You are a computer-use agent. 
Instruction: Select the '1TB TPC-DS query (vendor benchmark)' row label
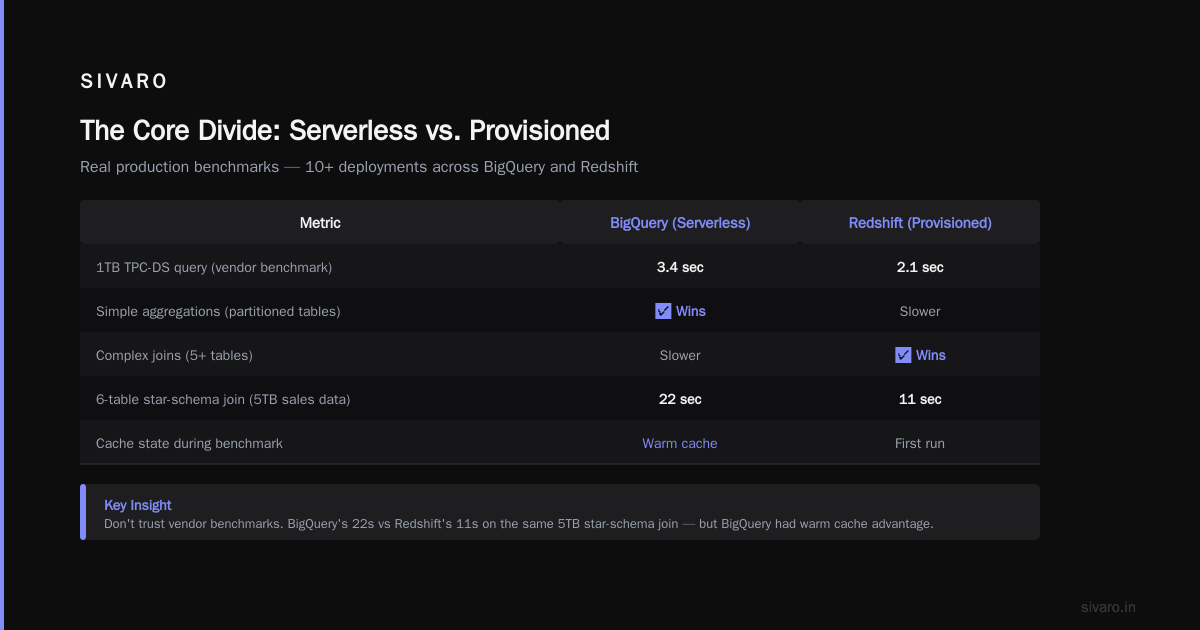click(x=214, y=267)
